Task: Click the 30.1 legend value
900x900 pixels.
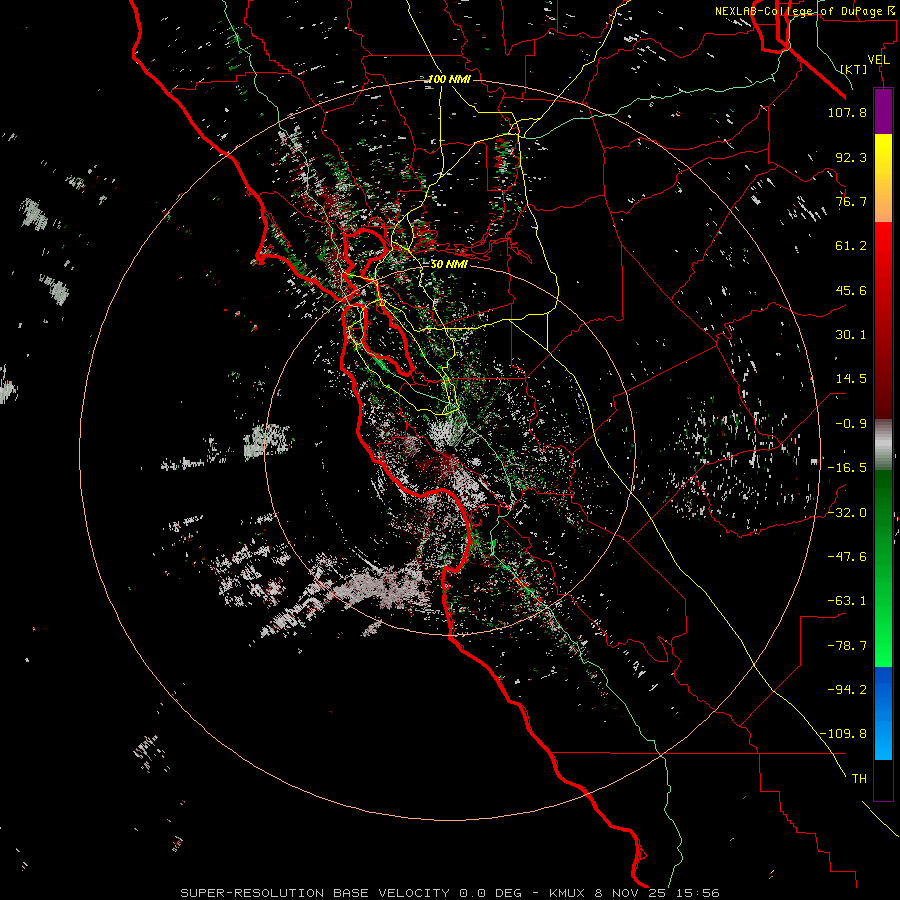Action: click(851, 335)
